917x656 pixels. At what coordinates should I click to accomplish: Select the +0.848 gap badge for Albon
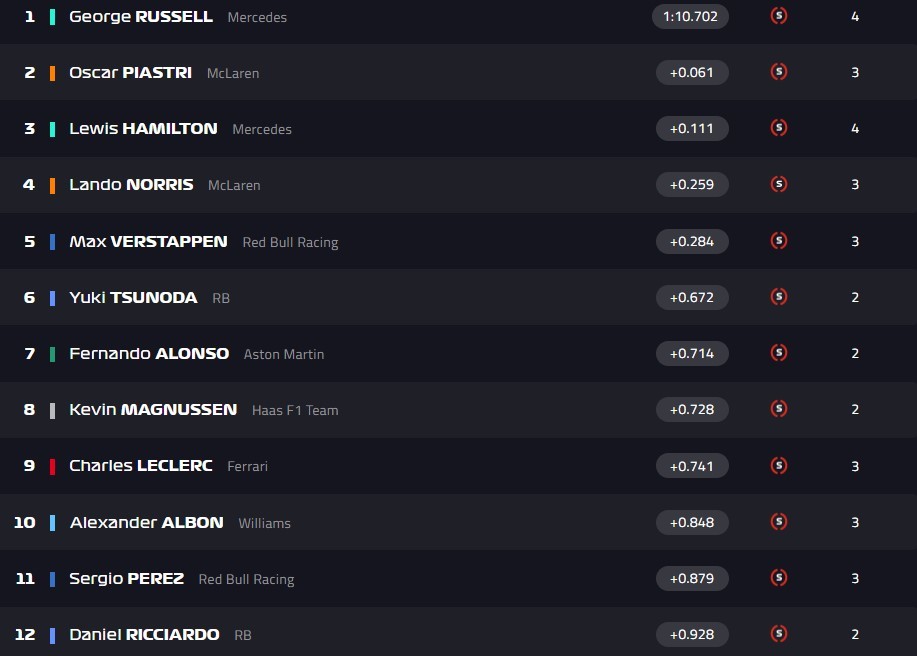(x=692, y=522)
